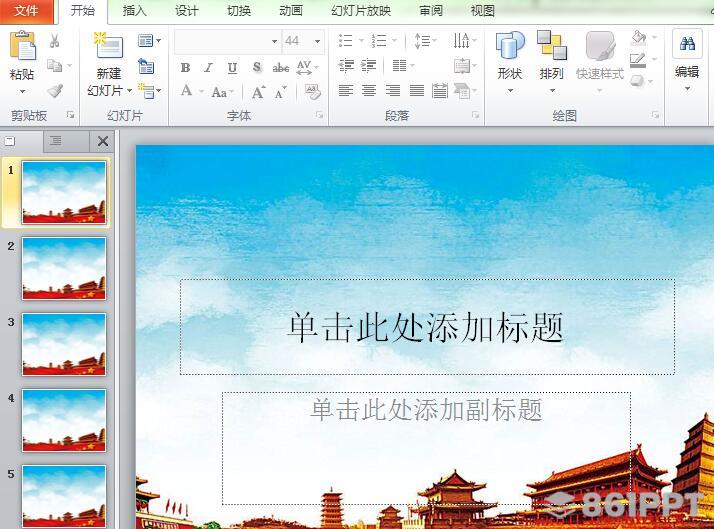Click the Numbering list icon
This screenshot has width=714, height=529.
pos(379,41)
